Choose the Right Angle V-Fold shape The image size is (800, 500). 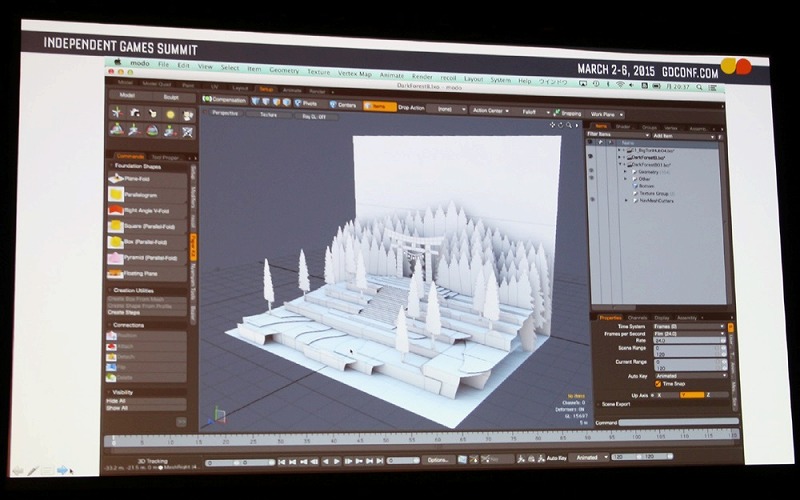147,210
